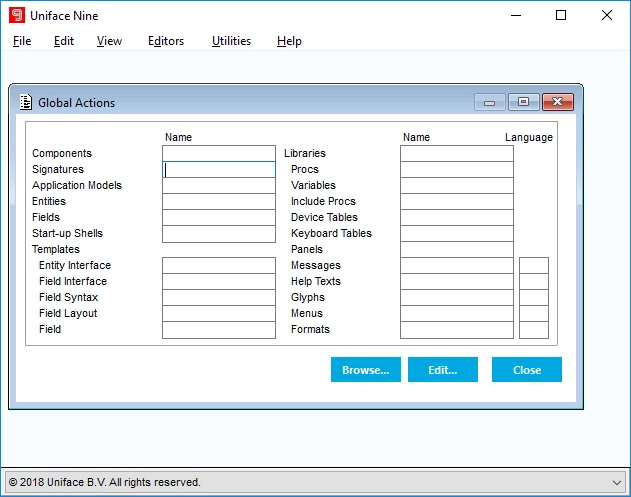Screen dimensions: 631x497
Task: Click the blue Close button
Action: point(527,369)
